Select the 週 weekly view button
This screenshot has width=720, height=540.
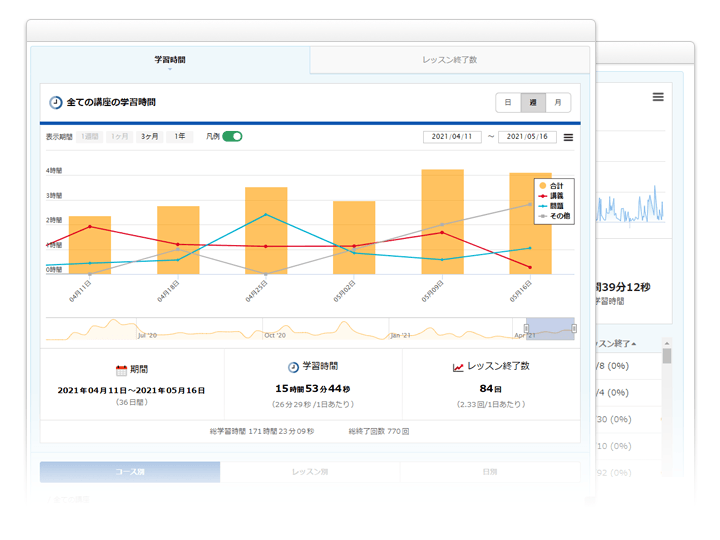pos(533,102)
